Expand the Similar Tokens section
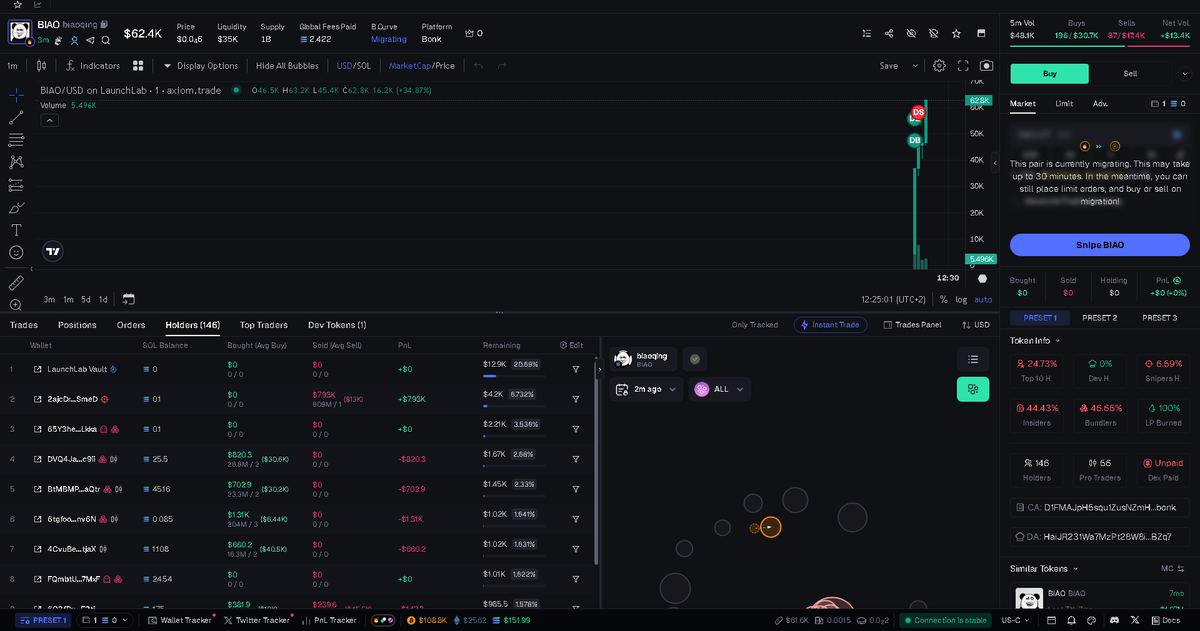The image size is (1200, 631). pyautogui.click(x=1043, y=568)
